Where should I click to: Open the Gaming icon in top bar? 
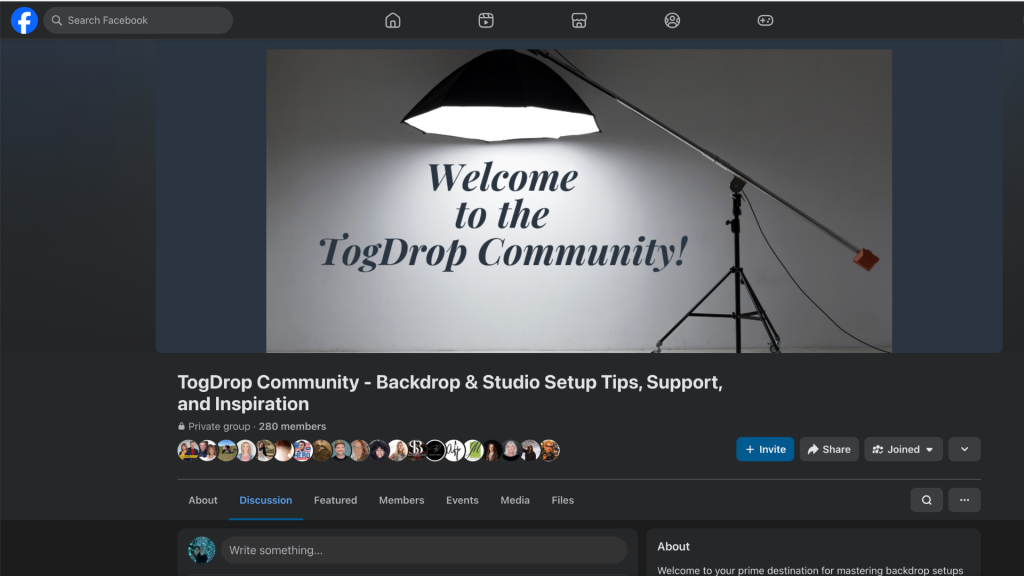(765, 20)
